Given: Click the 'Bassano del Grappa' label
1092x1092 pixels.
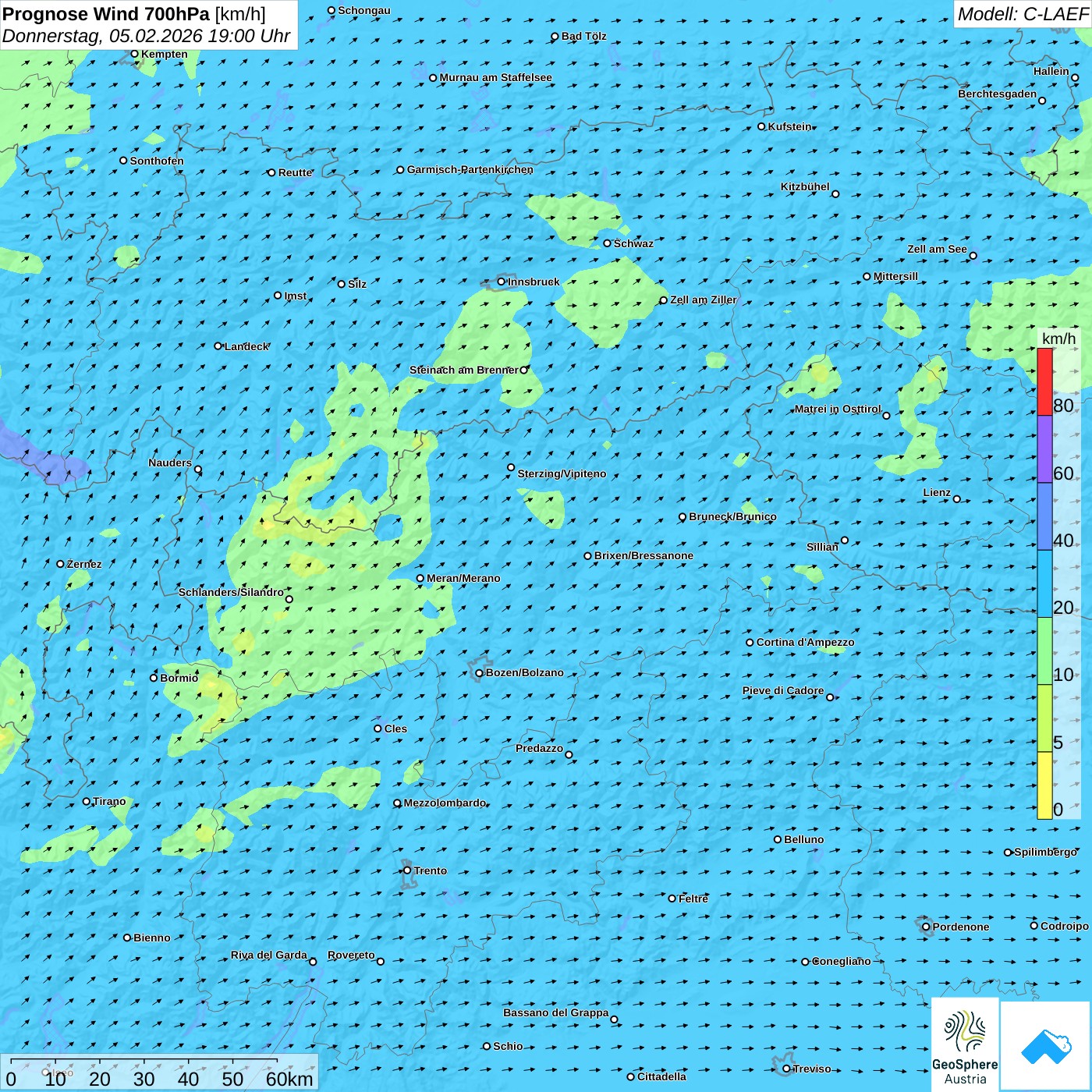Looking at the screenshot, I should coord(556,1012).
